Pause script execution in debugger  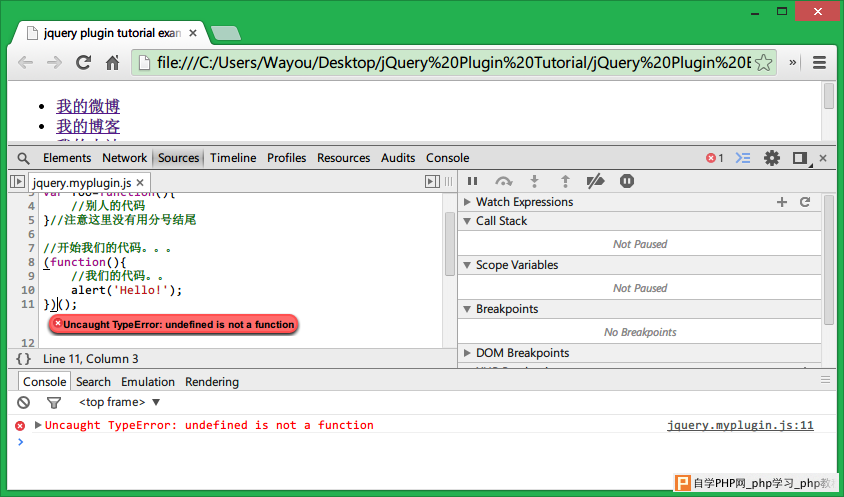pos(473,181)
